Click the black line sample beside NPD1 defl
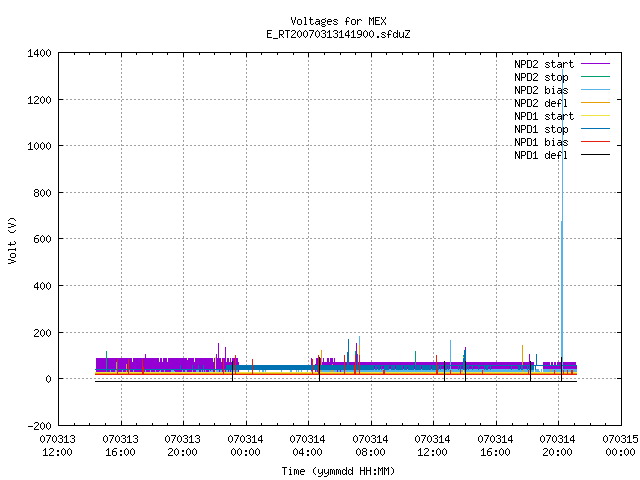Viewport: 640px width, 480px height. [596, 155]
